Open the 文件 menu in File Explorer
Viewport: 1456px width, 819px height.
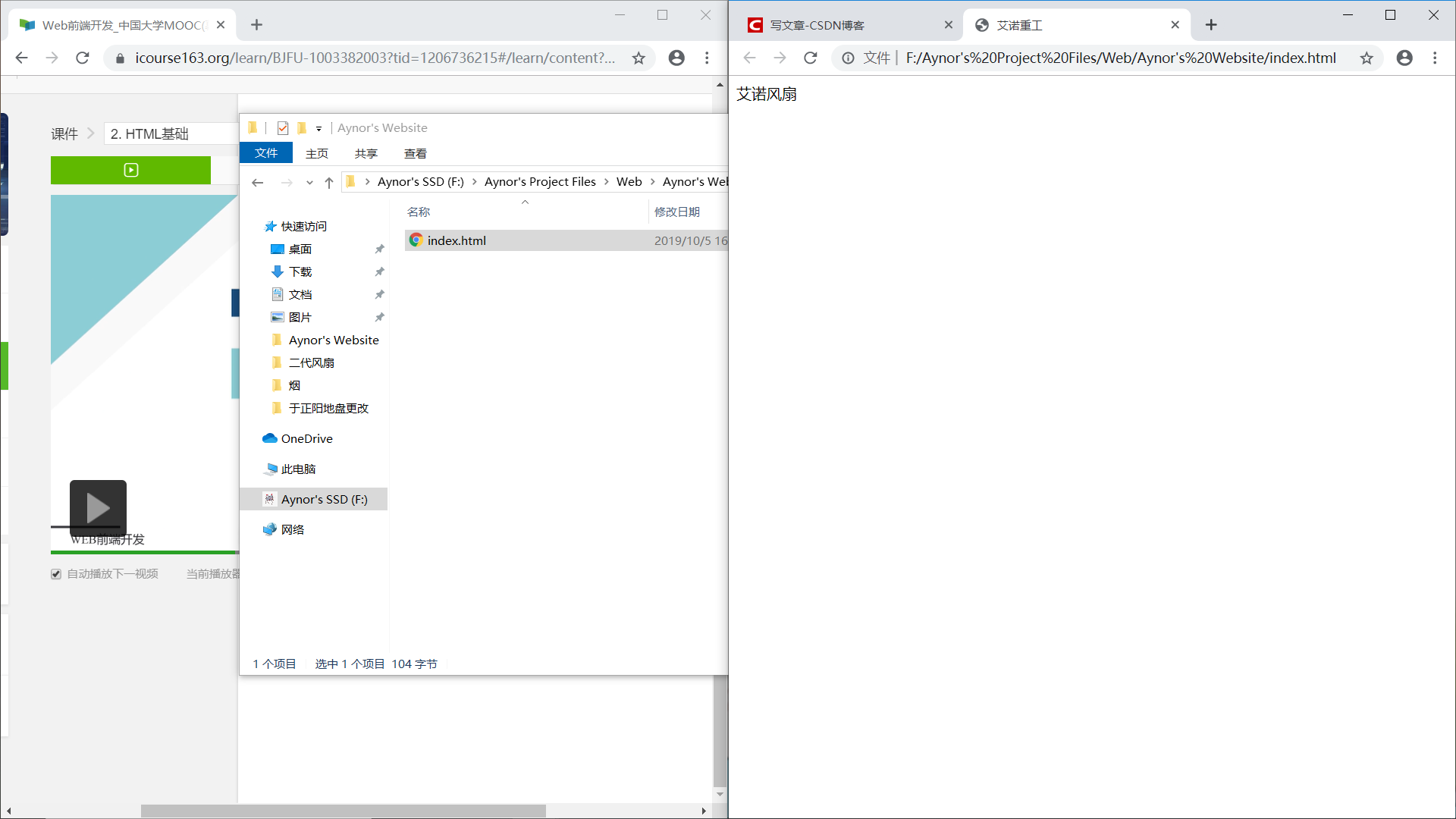(266, 153)
